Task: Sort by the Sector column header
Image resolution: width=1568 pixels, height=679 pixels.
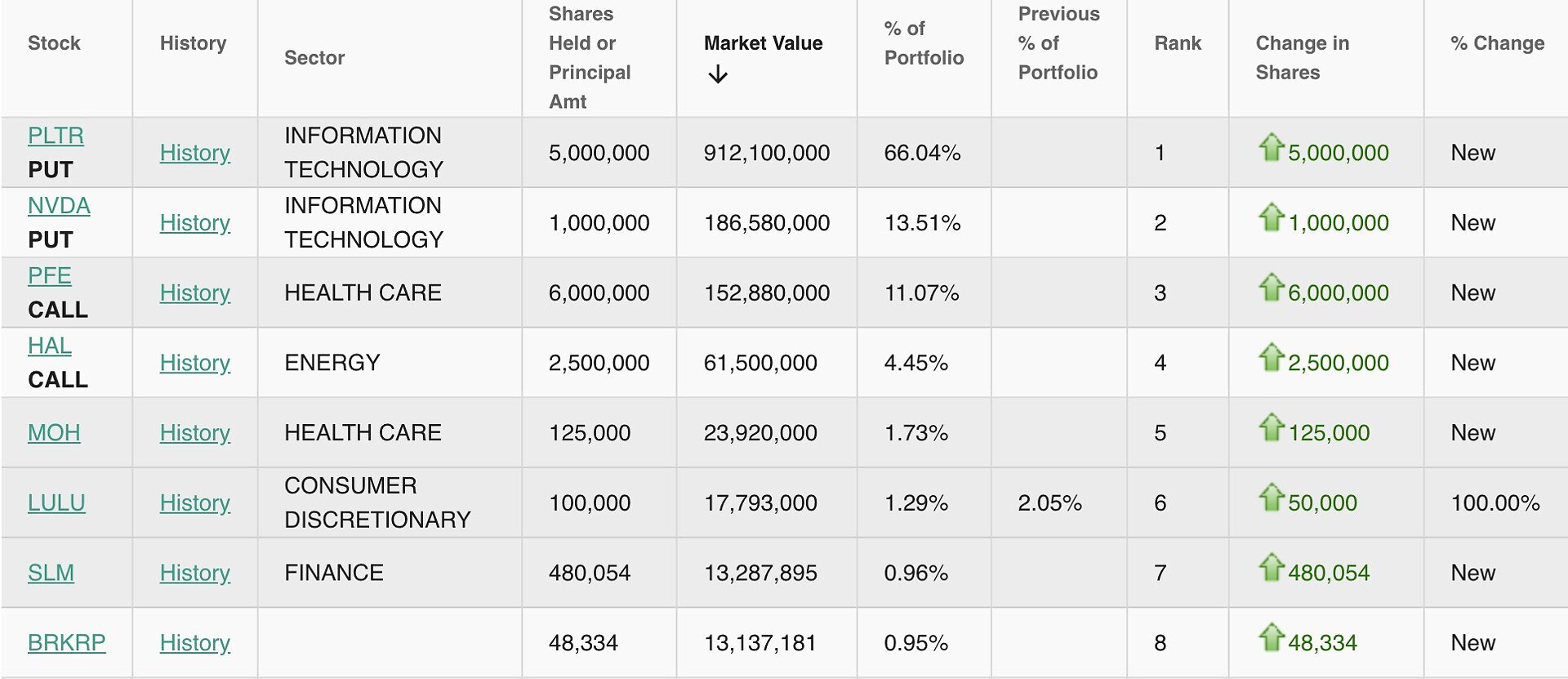Action: (314, 58)
